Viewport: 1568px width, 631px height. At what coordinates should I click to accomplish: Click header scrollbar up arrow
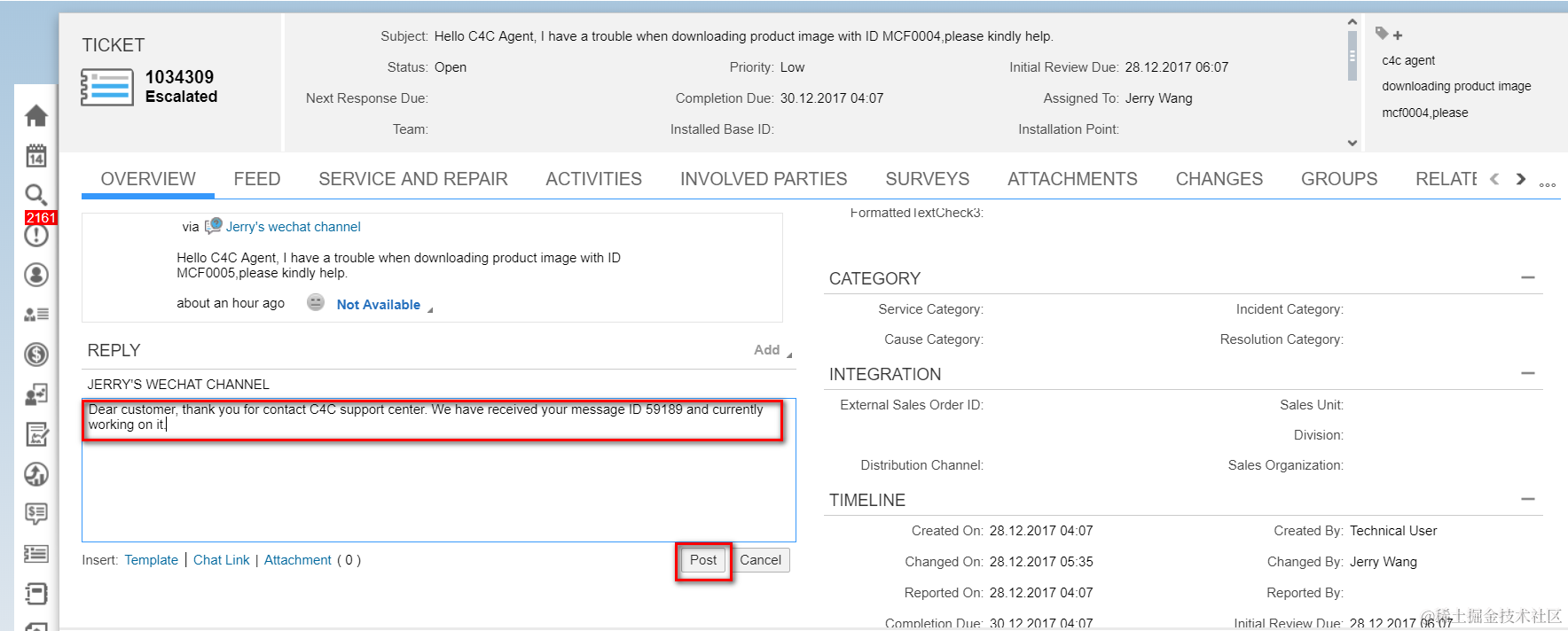(x=1352, y=22)
